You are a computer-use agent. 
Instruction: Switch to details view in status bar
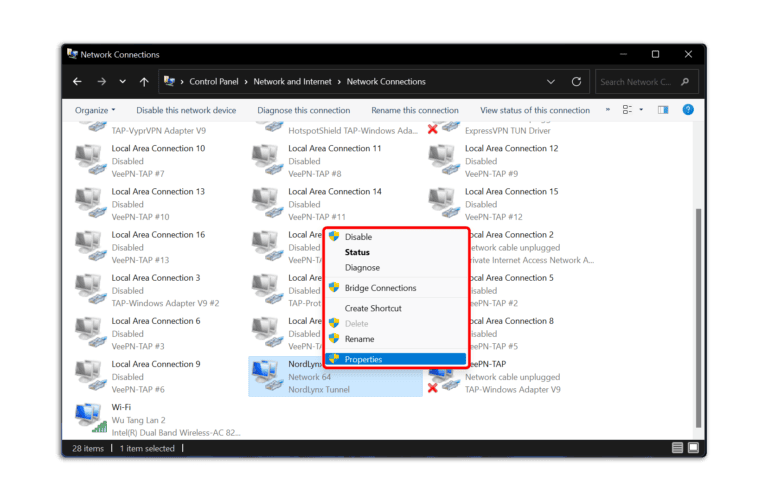click(x=677, y=448)
